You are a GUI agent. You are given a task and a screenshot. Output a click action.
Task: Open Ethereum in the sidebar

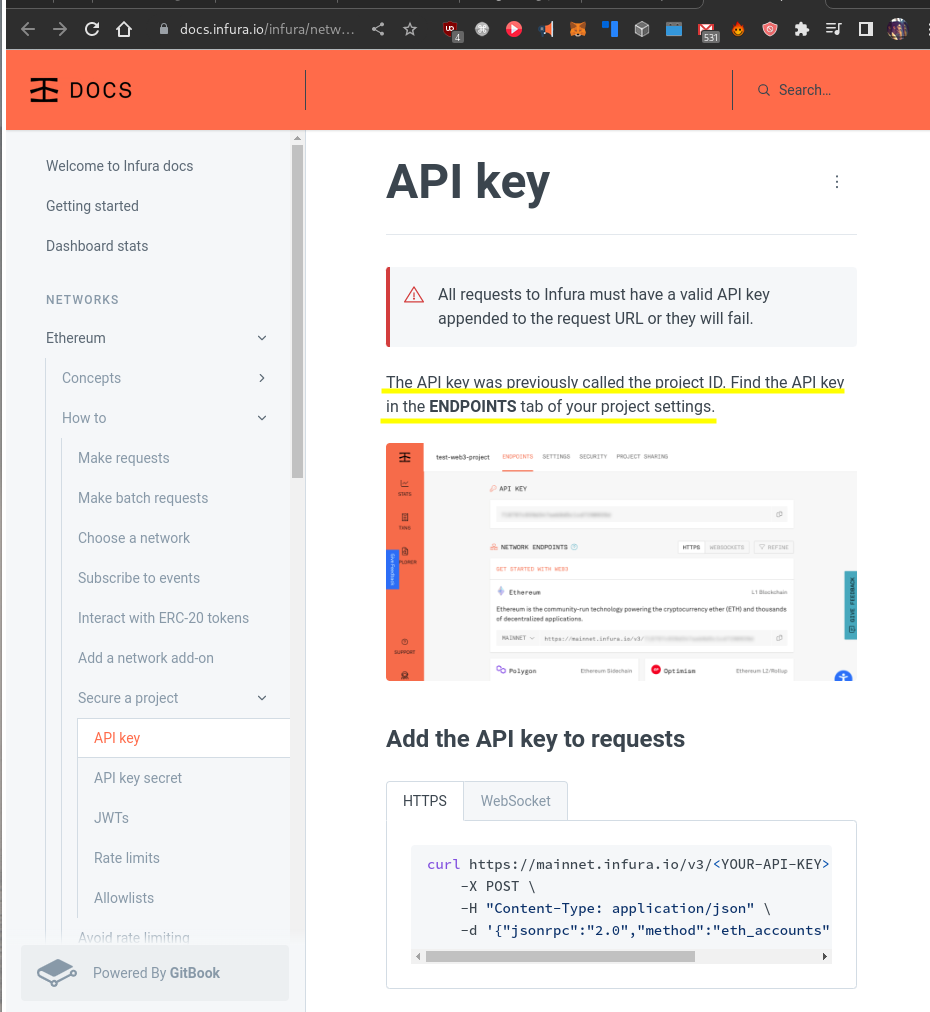[76, 338]
